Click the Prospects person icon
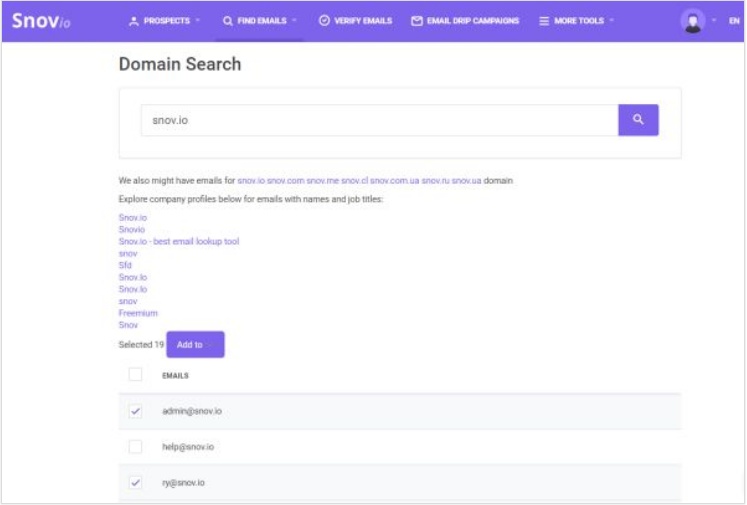 [x=134, y=21]
